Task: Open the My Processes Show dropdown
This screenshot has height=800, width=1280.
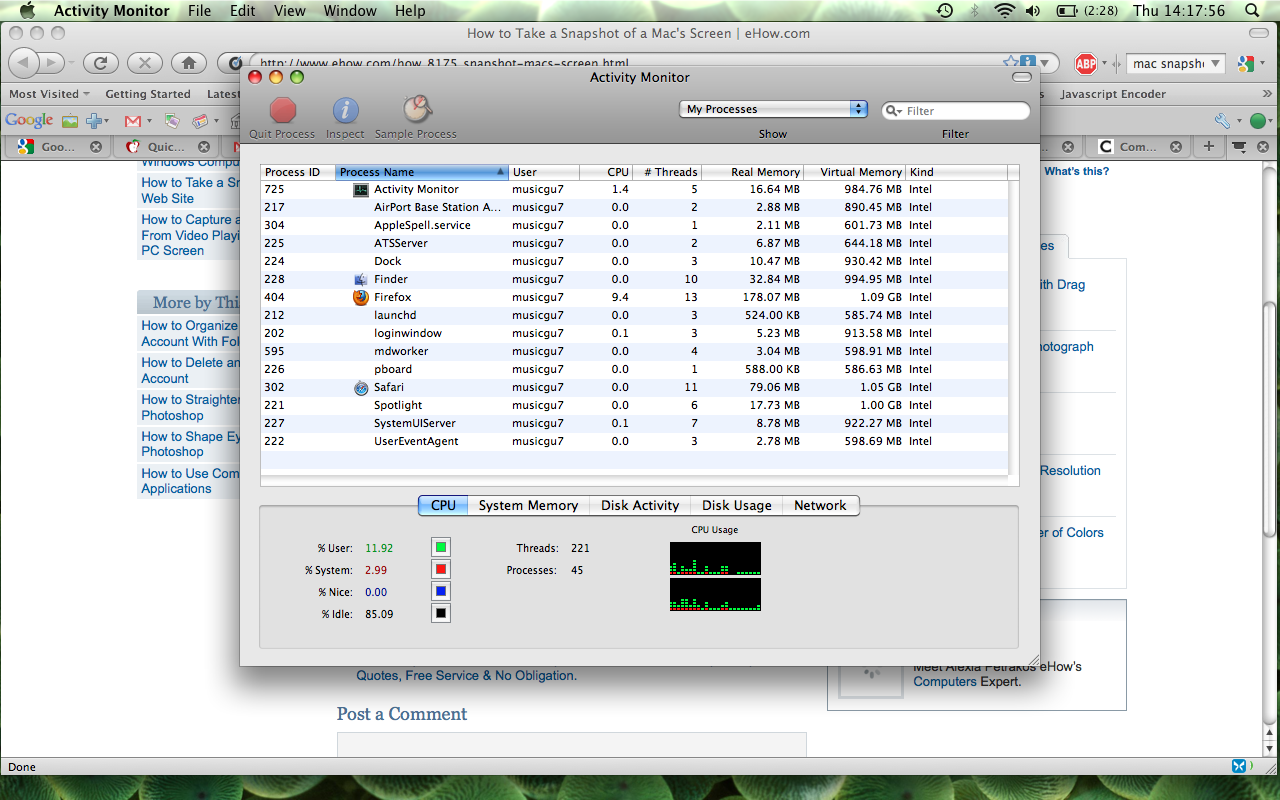Action: point(773,109)
